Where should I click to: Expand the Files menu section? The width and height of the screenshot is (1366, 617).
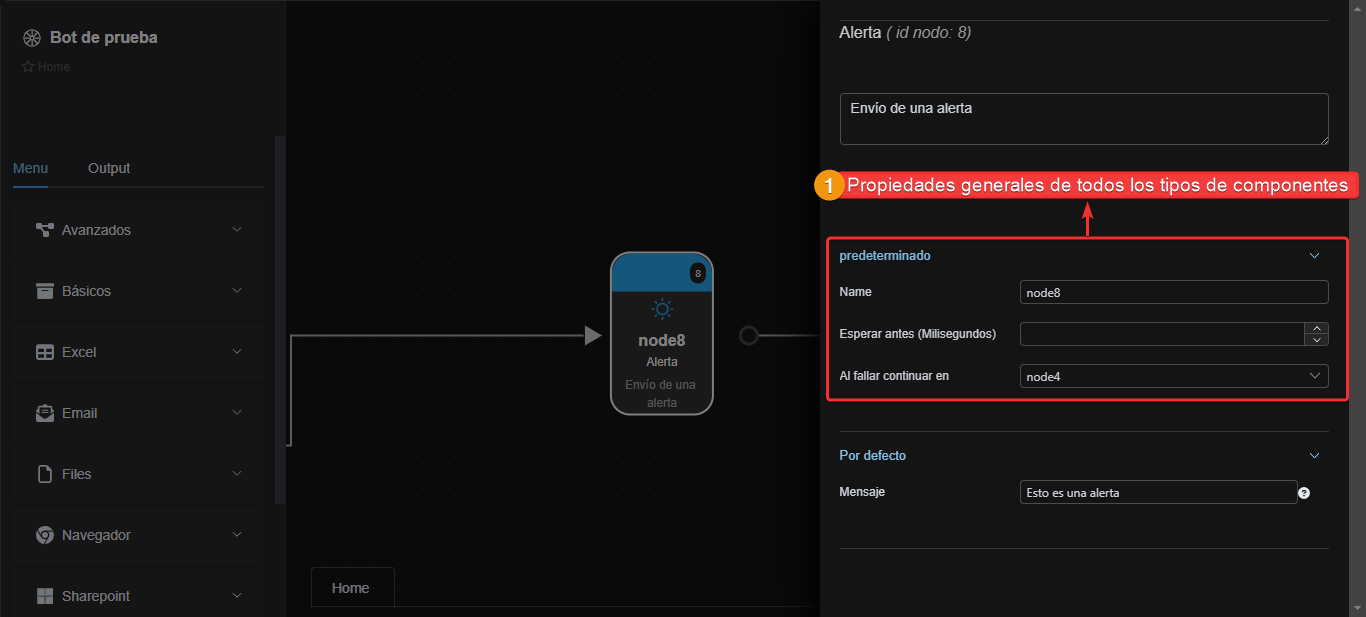[x=237, y=474]
